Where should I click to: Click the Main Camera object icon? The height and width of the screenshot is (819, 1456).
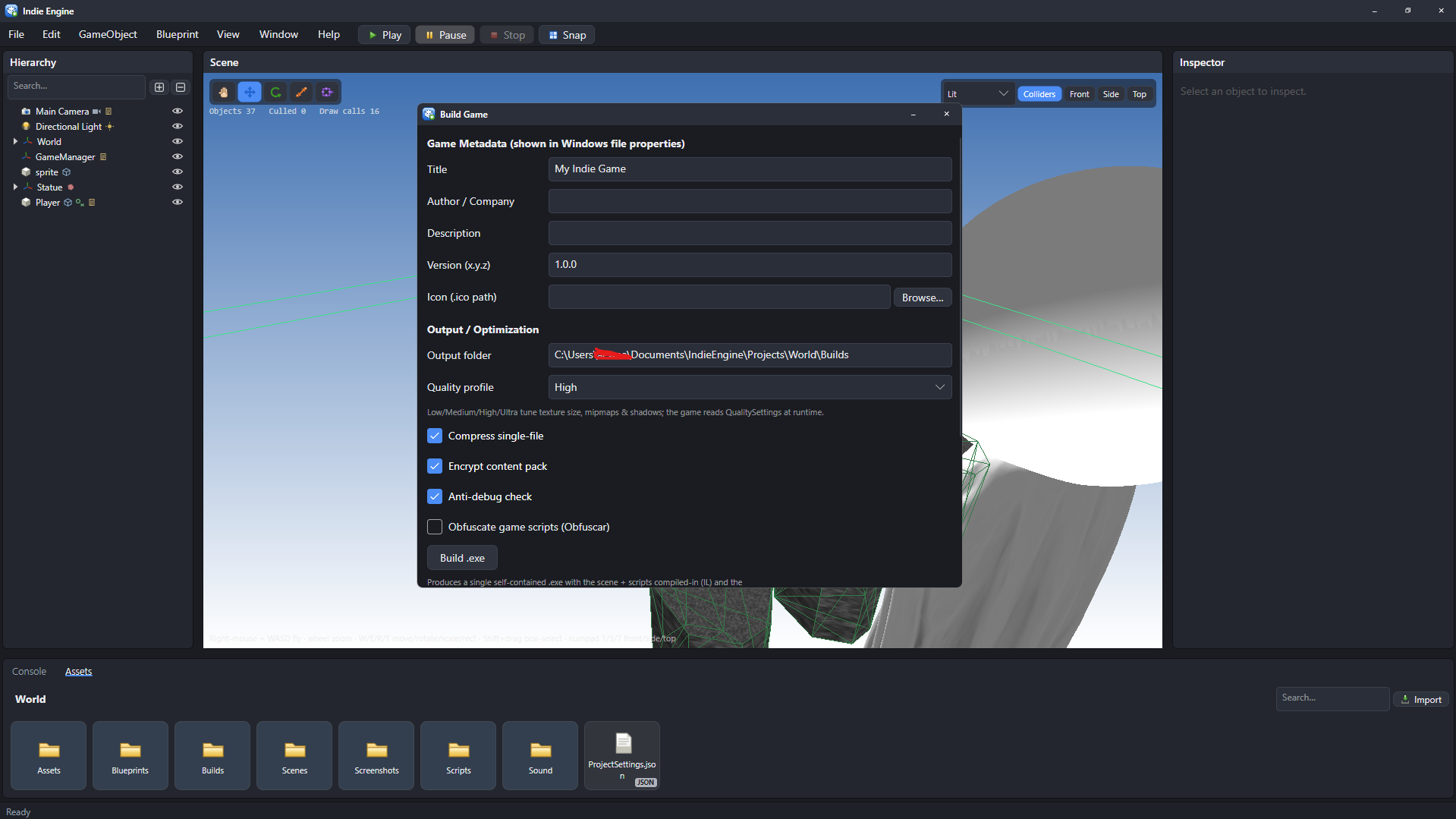pyautogui.click(x=26, y=112)
